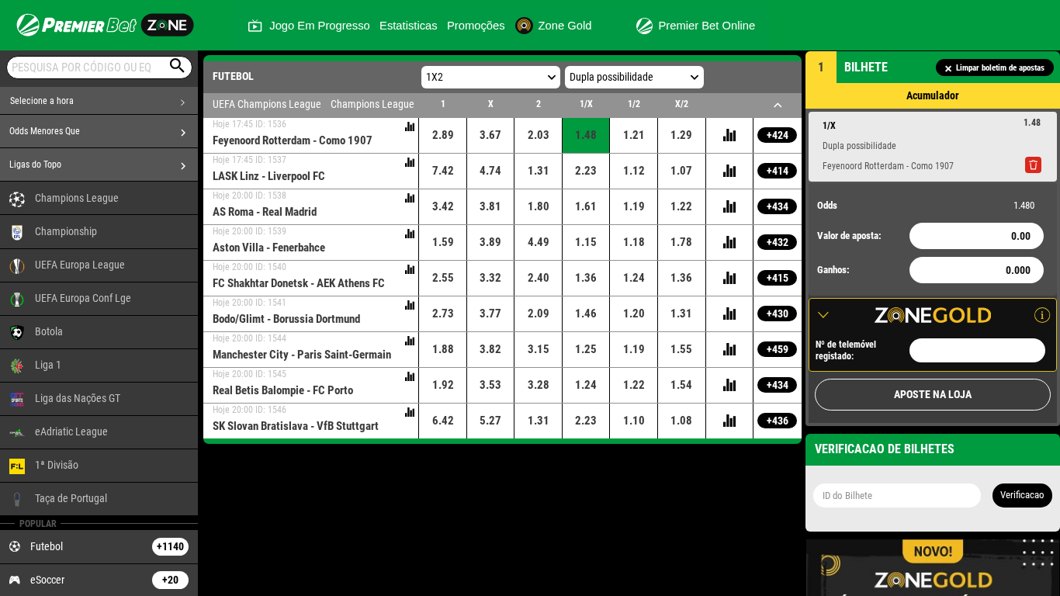
Task: Click the search magnifier icon
Action: [177, 66]
